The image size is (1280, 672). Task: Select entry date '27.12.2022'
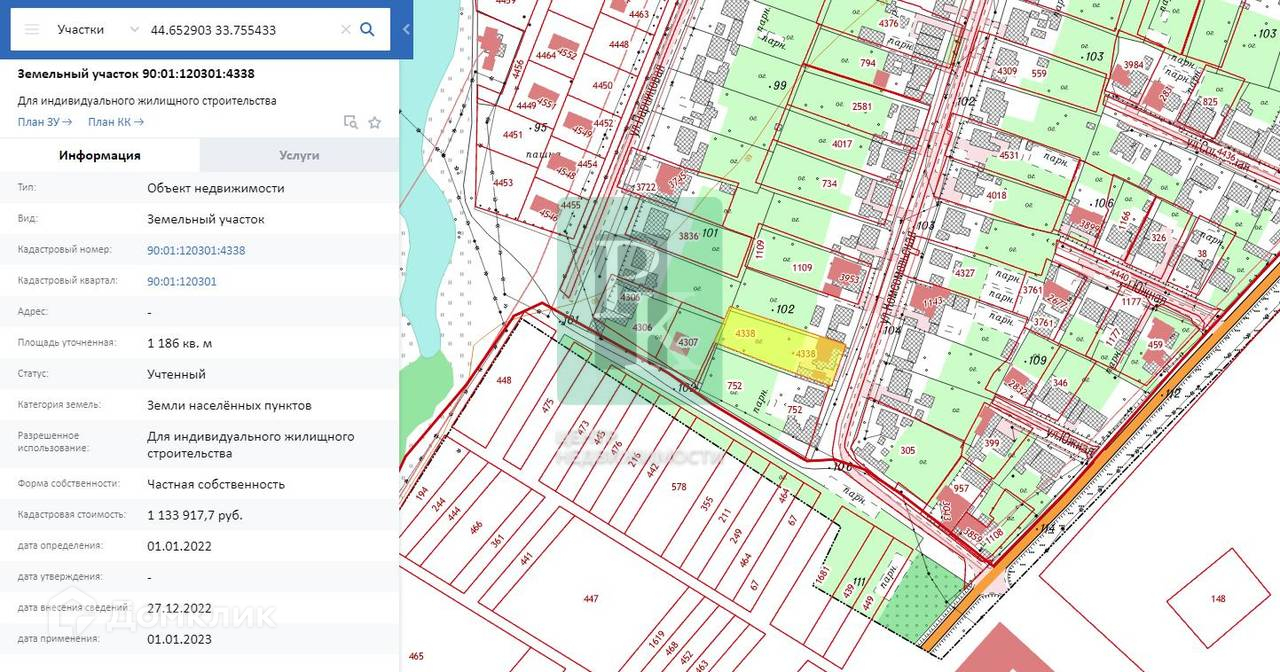tap(179, 608)
